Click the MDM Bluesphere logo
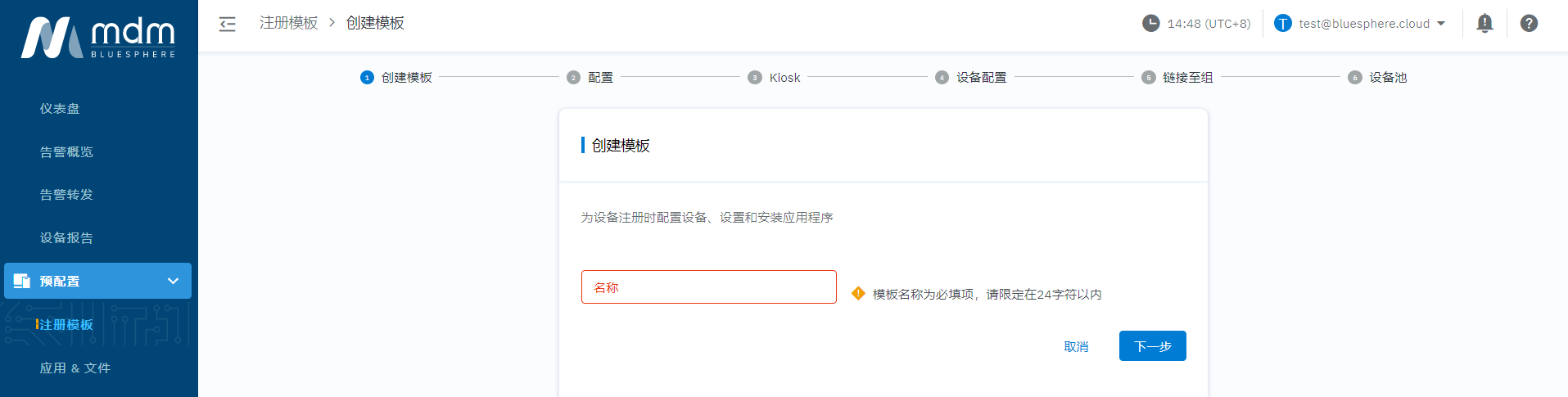This screenshot has height=397, width=1568. click(x=98, y=38)
